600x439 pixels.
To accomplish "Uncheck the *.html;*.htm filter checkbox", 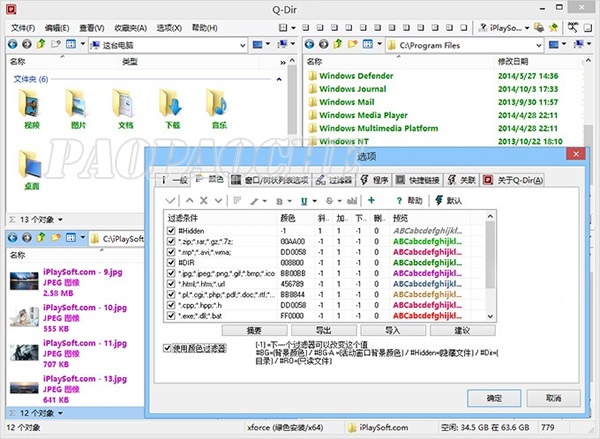I will point(171,284).
